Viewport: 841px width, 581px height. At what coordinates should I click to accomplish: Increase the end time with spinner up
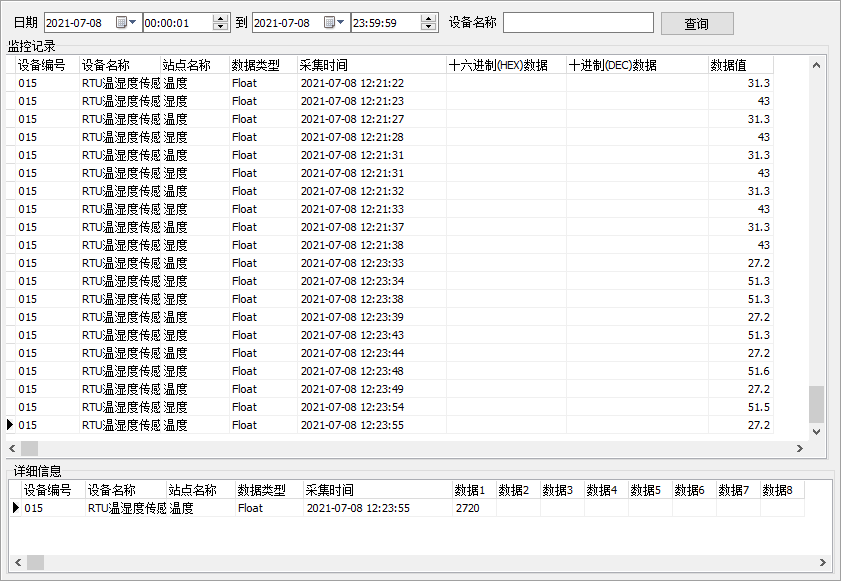pyautogui.click(x=428, y=19)
